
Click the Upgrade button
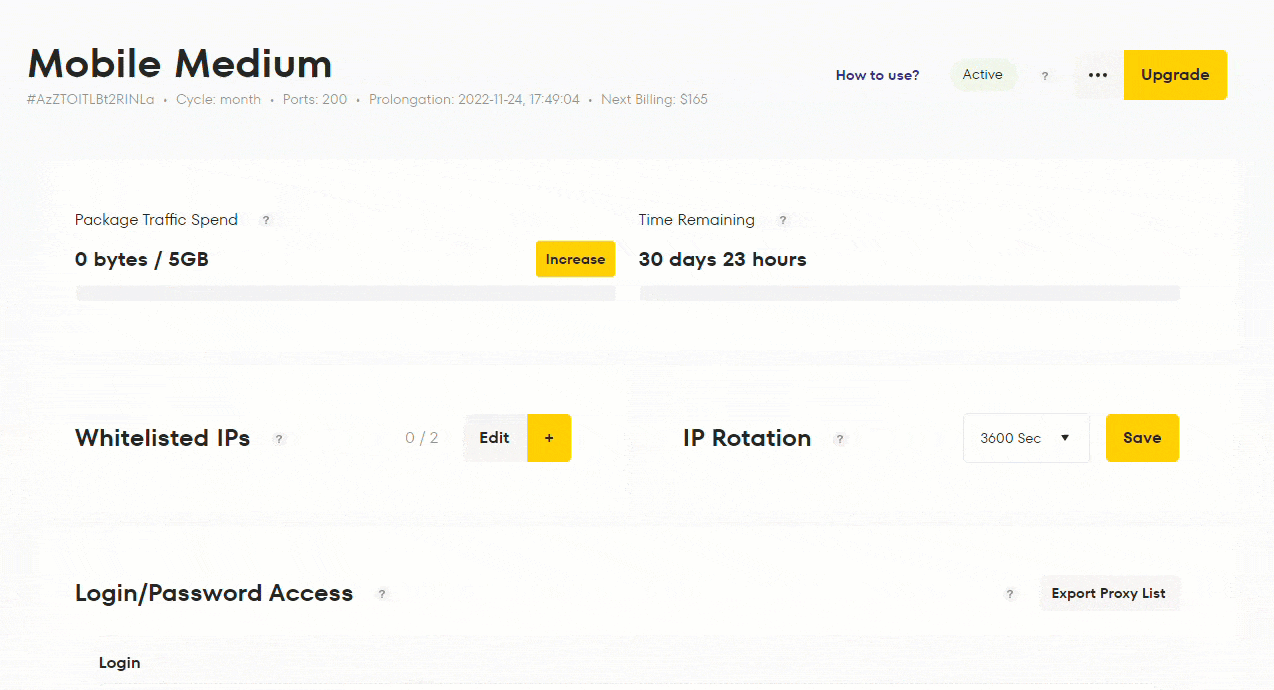pyautogui.click(x=1175, y=75)
